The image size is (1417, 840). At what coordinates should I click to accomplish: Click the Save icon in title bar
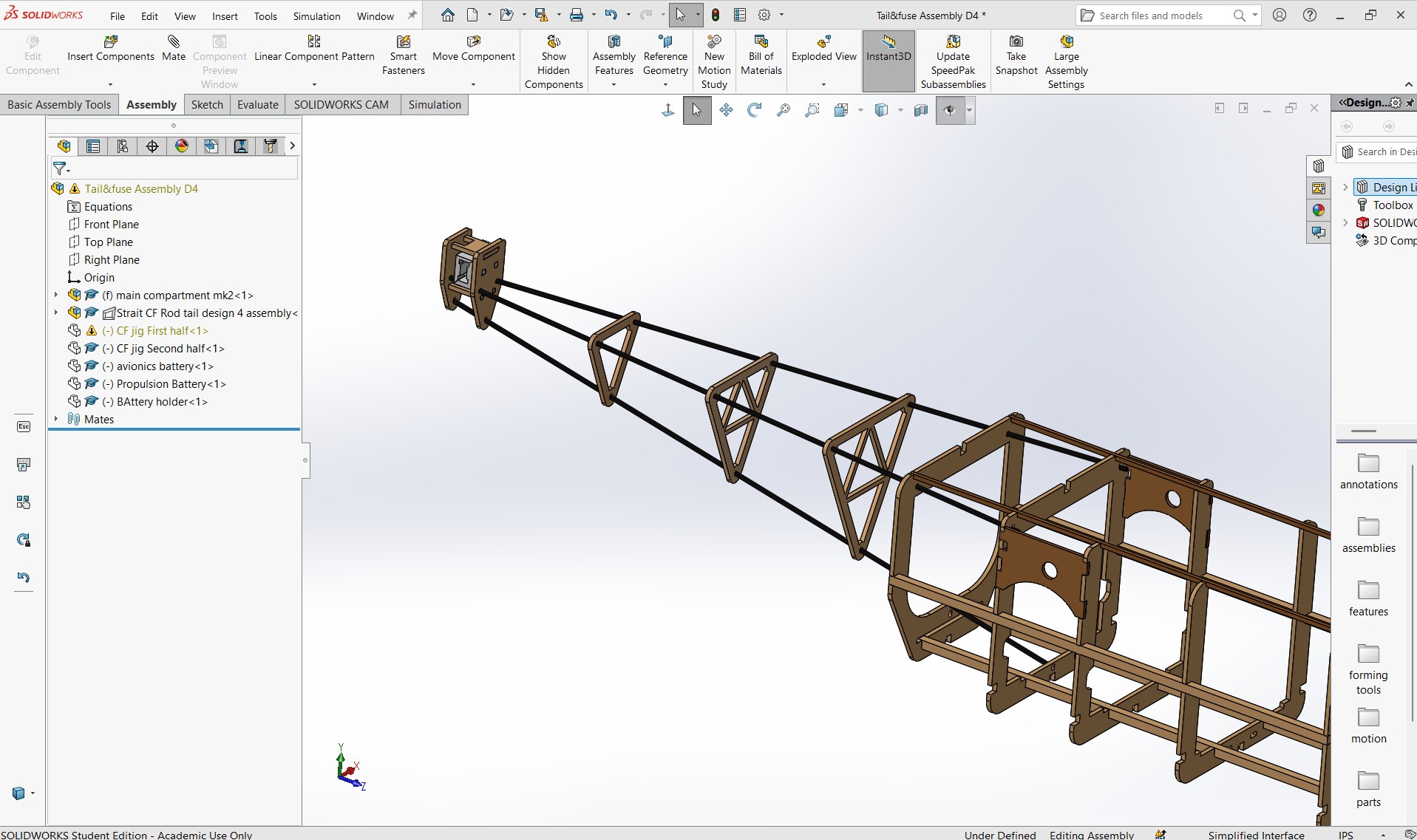pyautogui.click(x=541, y=15)
